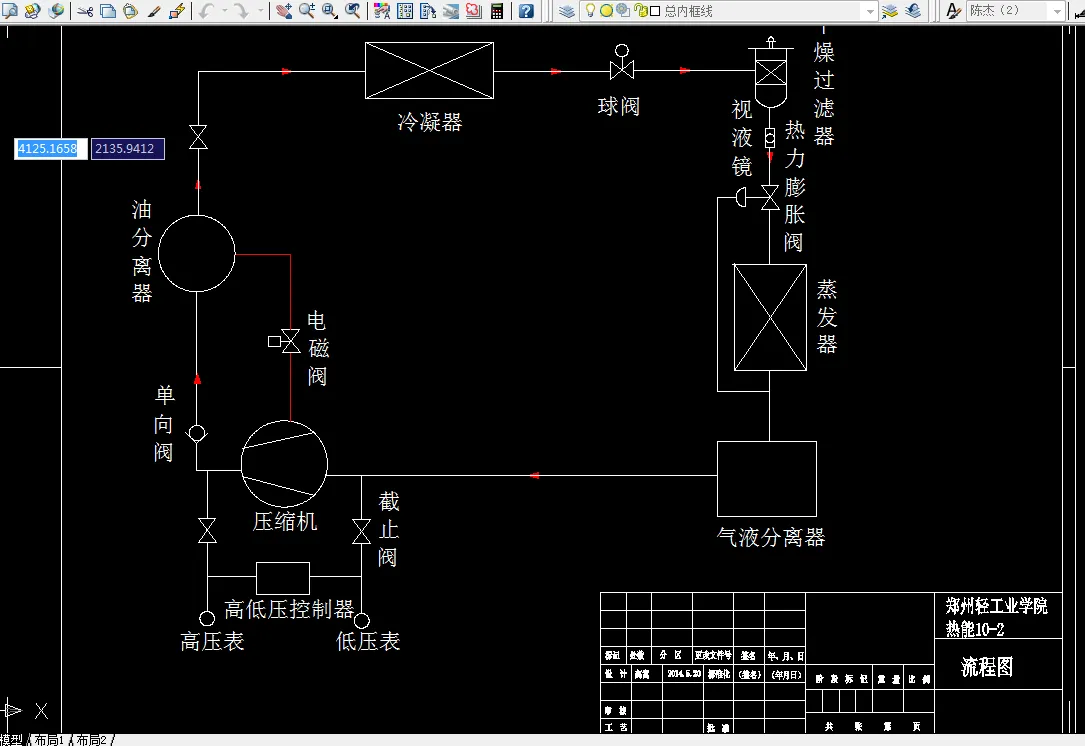The height and width of the screenshot is (746, 1085).
Task: Click the Y coordinate input 2135.9412
Action: [x=128, y=149]
